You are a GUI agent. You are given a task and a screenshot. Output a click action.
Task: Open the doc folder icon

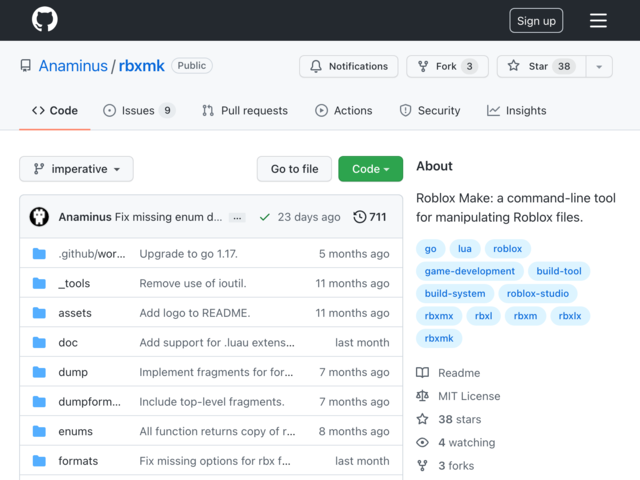[39, 342]
